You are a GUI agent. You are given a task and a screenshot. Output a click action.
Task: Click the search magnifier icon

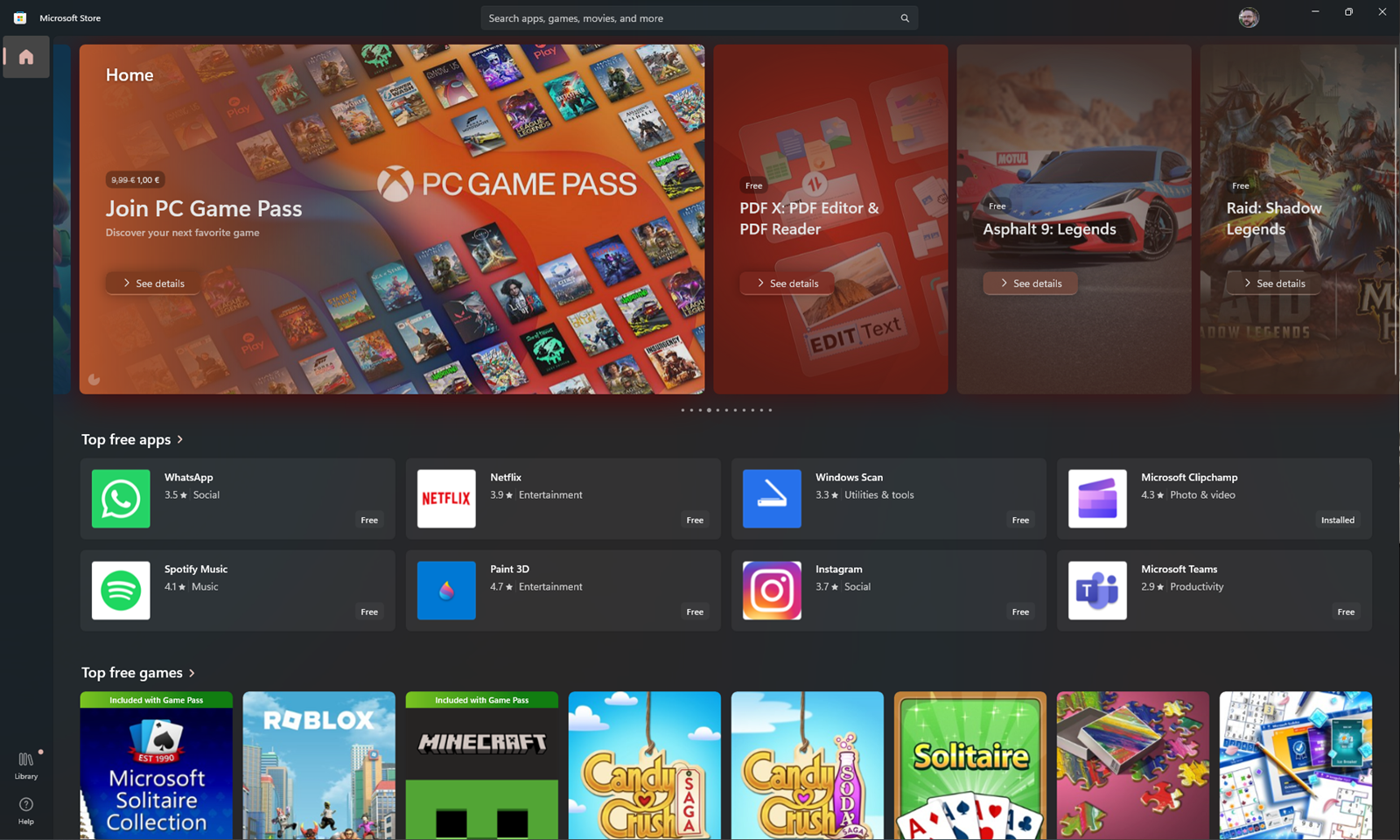(905, 18)
